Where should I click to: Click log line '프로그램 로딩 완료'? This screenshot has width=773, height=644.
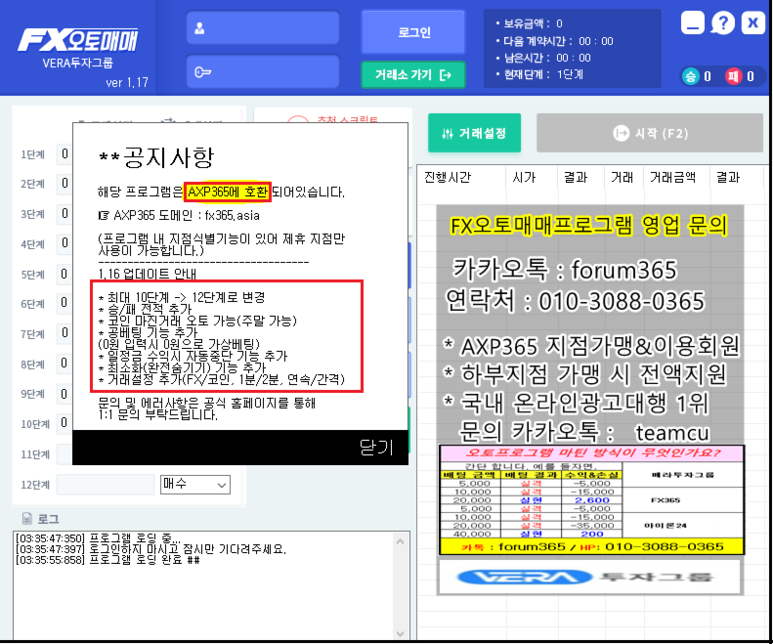(x=107, y=560)
